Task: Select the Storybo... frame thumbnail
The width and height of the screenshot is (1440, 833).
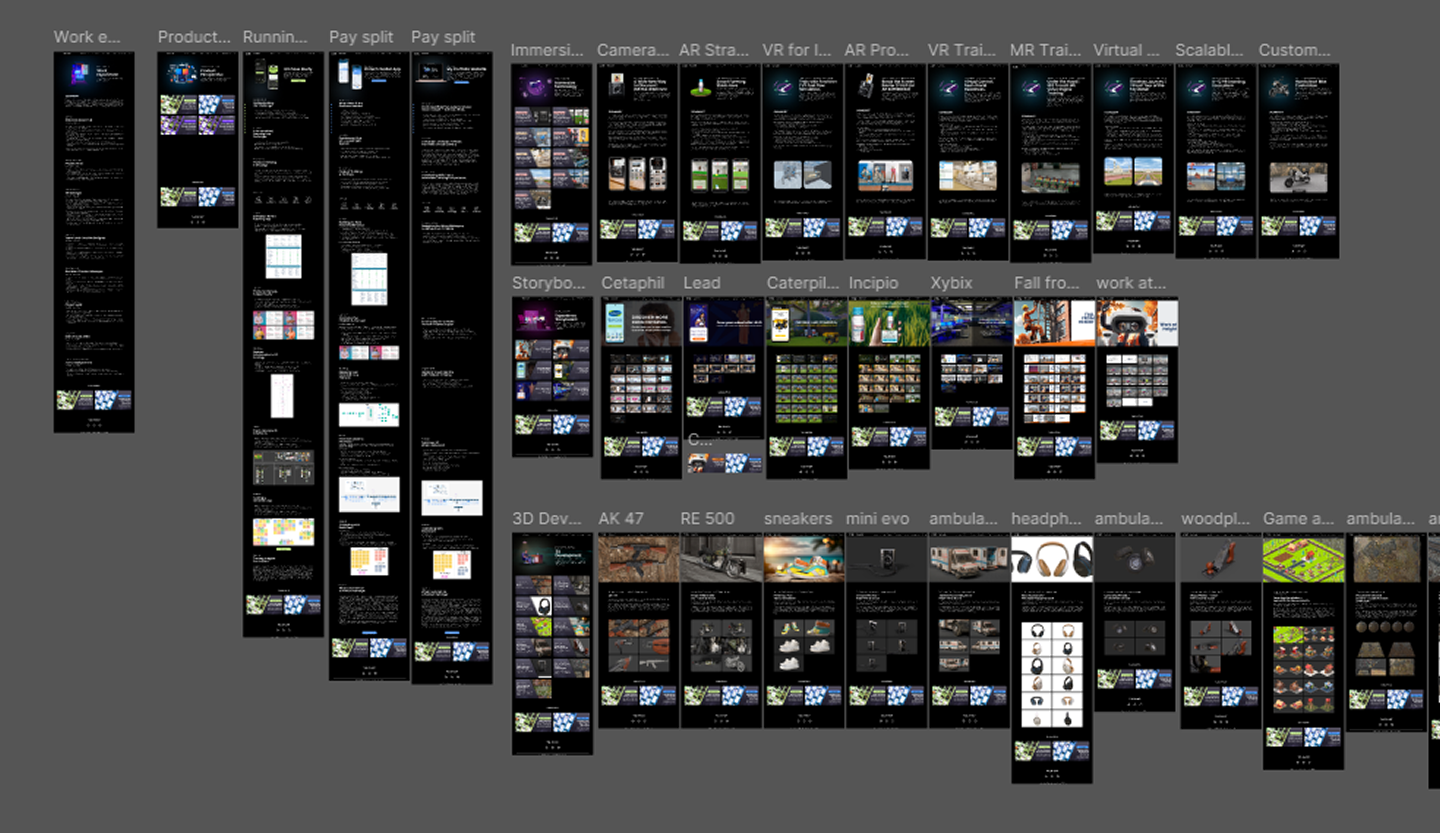Action: pos(552,377)
